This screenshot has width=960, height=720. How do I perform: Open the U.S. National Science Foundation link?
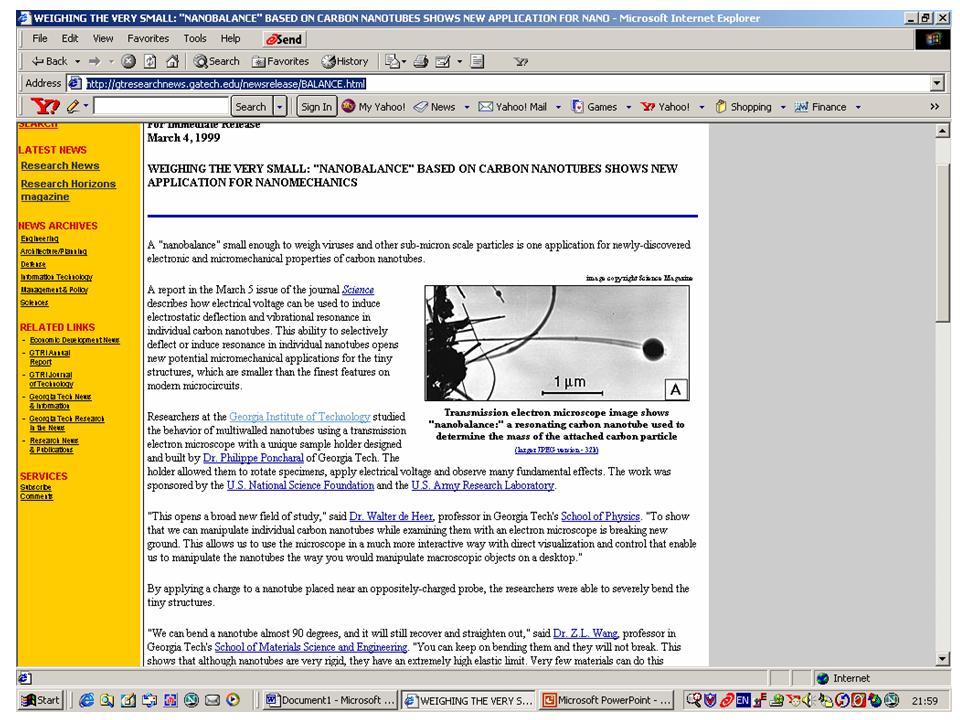point(300,486)
